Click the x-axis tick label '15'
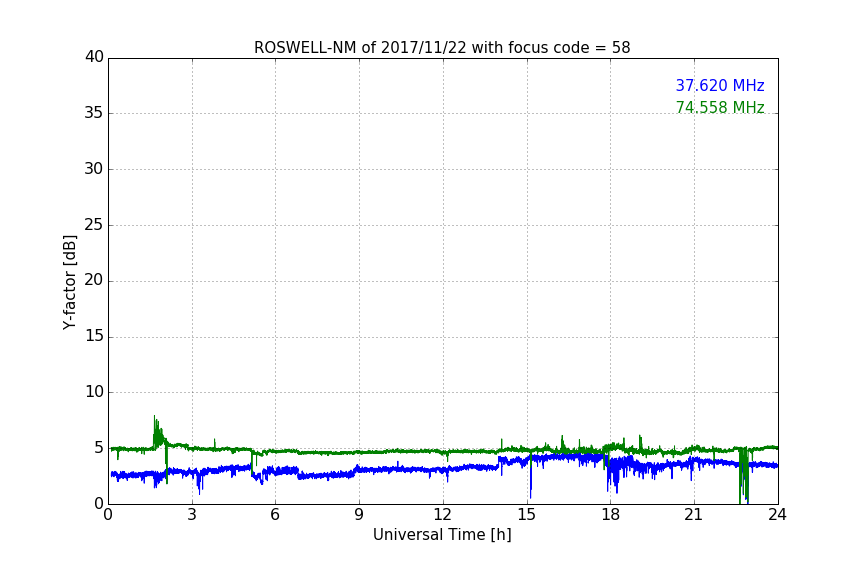This screenshot has width=864, height=576. [x=526, y=515]
